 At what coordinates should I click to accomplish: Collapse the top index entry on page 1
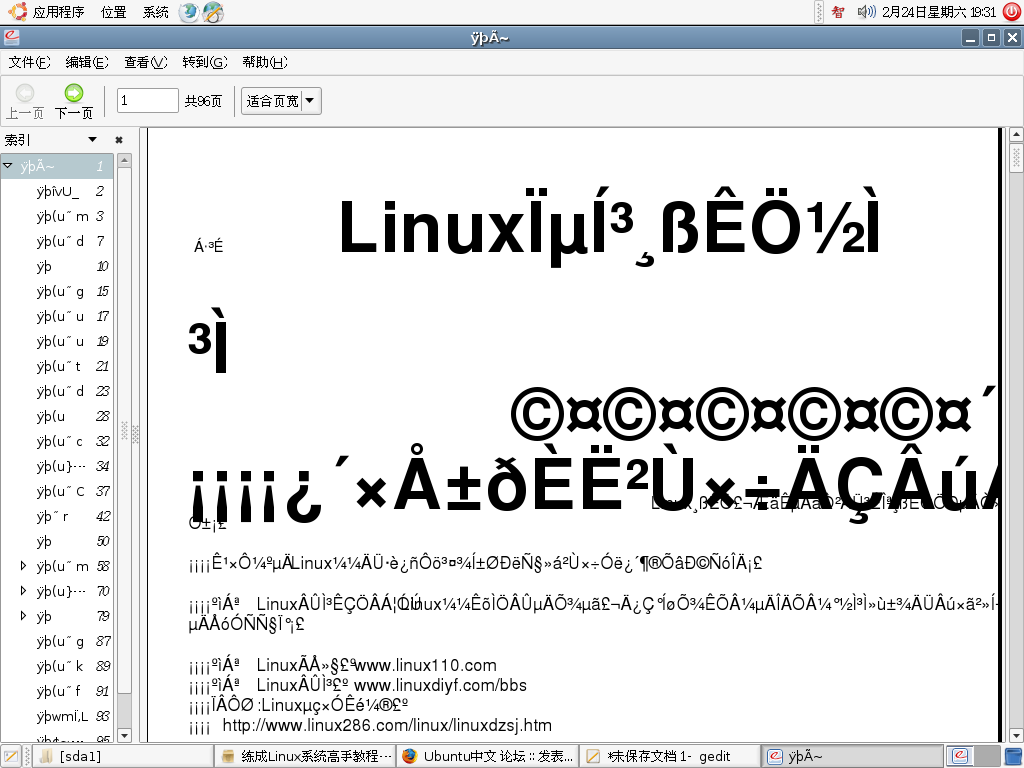coord(8,166)
